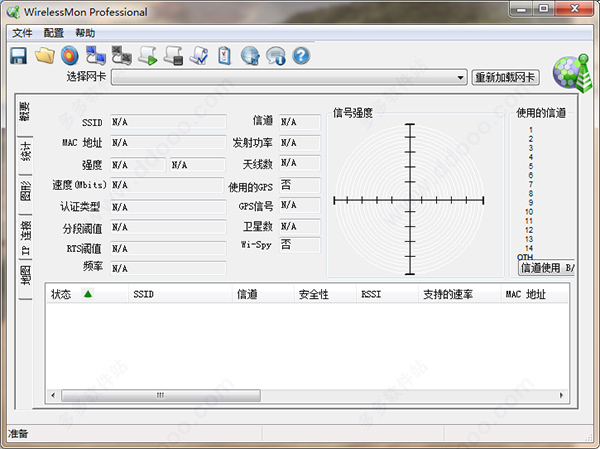Screen dimensions: 600x449
Task: Switch to the IP 连接 vertical tab
Action: pyautogui.click(x=25, y=237)
